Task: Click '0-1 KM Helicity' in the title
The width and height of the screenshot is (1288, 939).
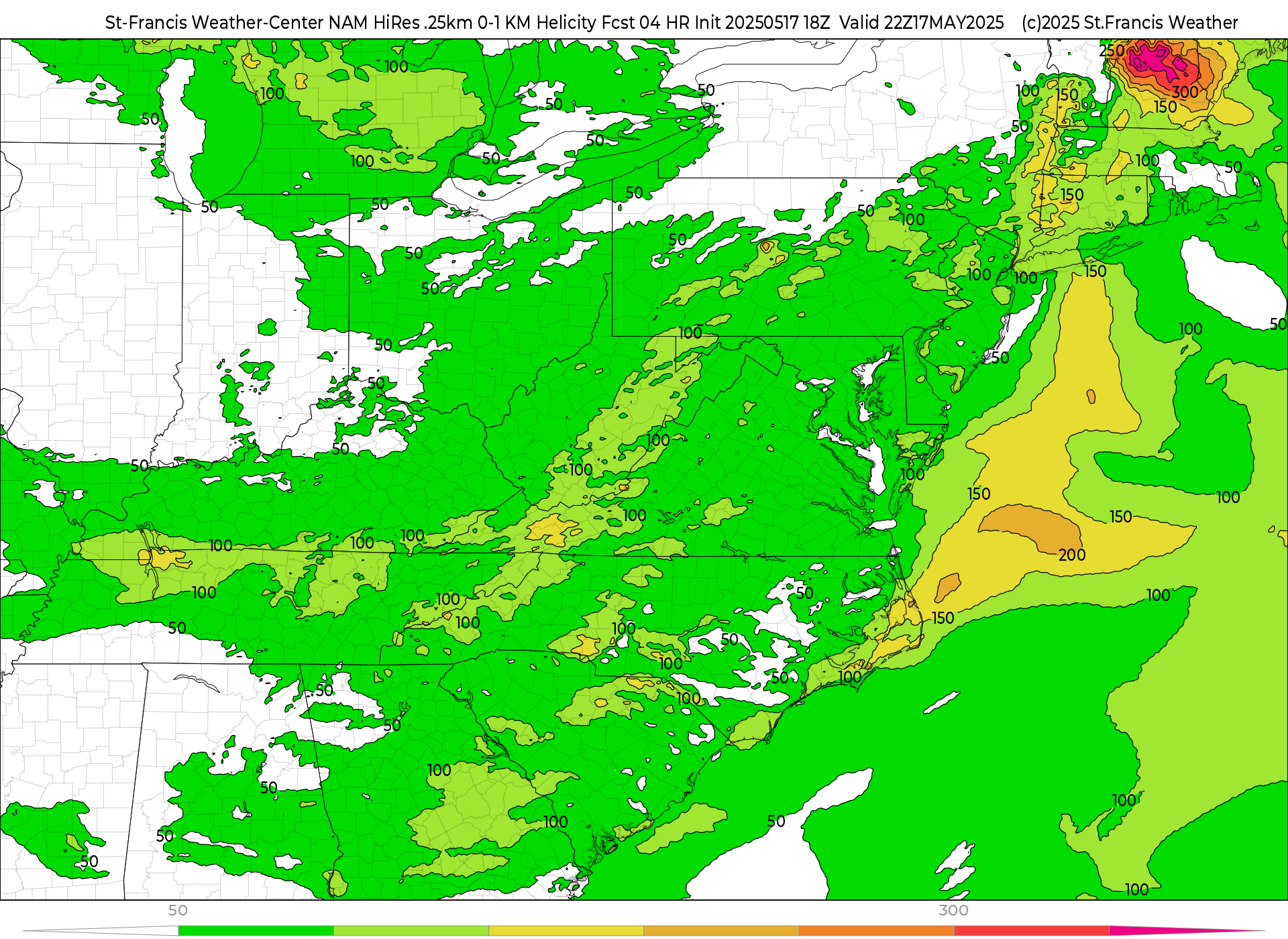Action: tap(537, 23)
